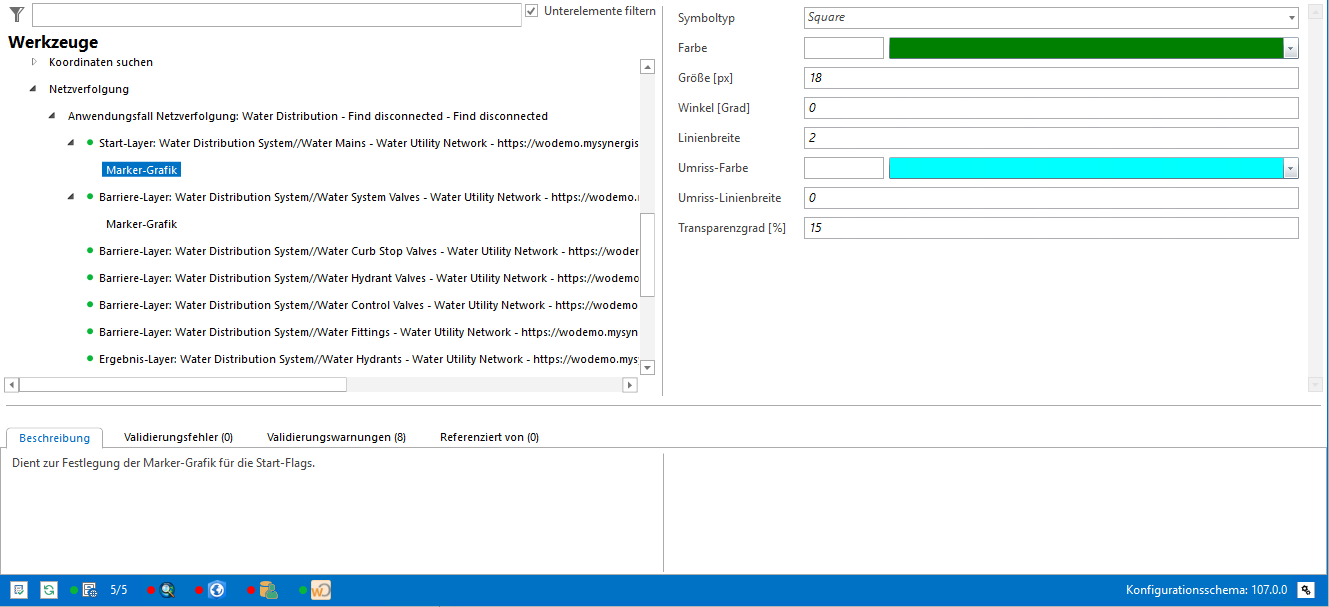The width and height of the screenshot is (1329, 607).
Task: Click the filter funnel icon
Action: pyautogui.click(x=17, y=14)
